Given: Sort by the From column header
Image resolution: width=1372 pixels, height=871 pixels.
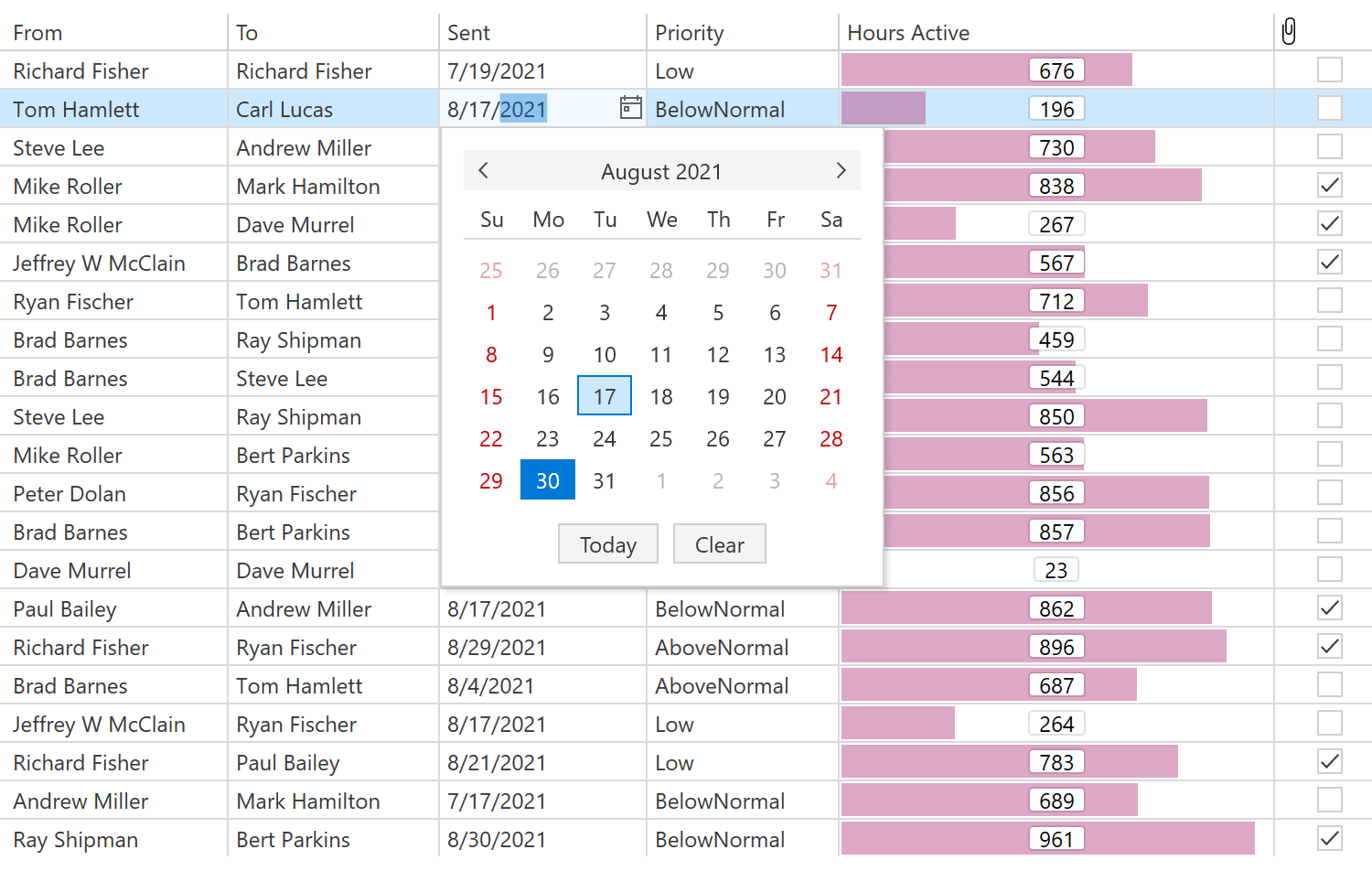Looking at the screenshot, I should pyautogui.click(x=38, y=33).
